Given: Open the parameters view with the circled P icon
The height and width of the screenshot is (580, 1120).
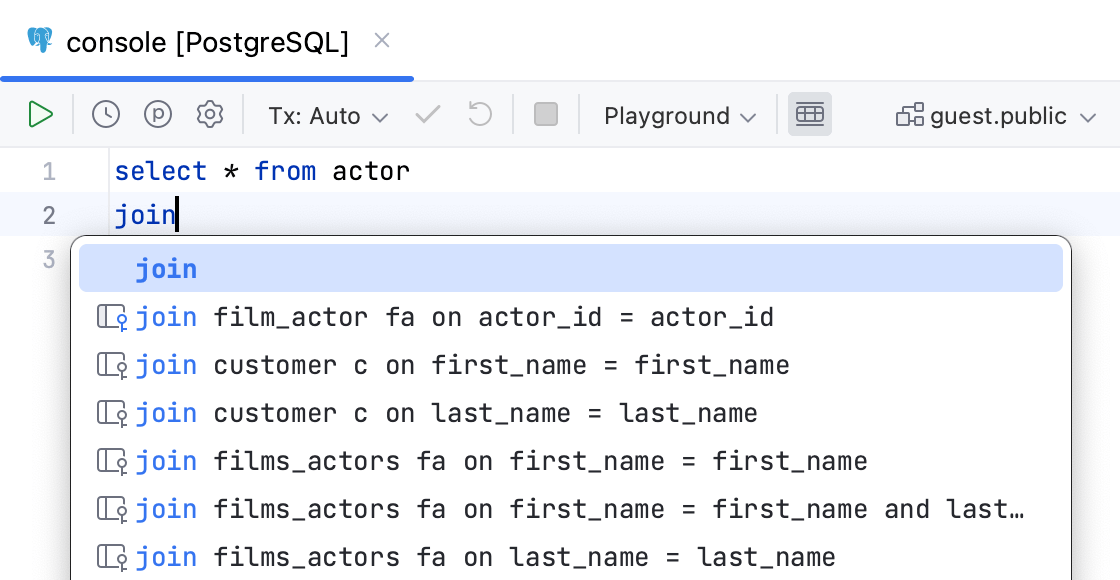Looking at the screenshot, I should click(x=157, y=114).
